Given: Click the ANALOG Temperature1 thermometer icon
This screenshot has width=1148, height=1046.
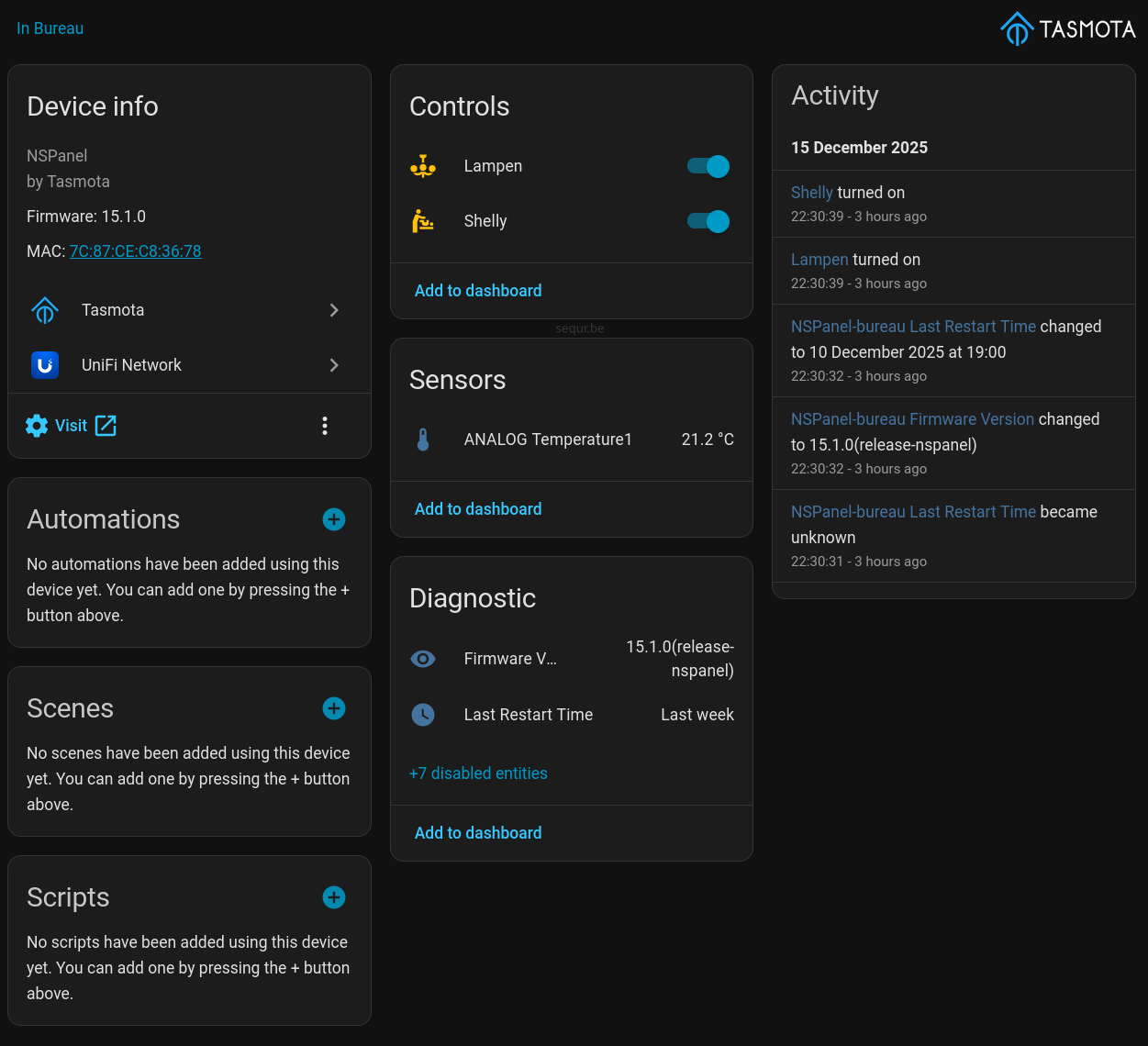Looking at the screenshot, I should (423, 440).
